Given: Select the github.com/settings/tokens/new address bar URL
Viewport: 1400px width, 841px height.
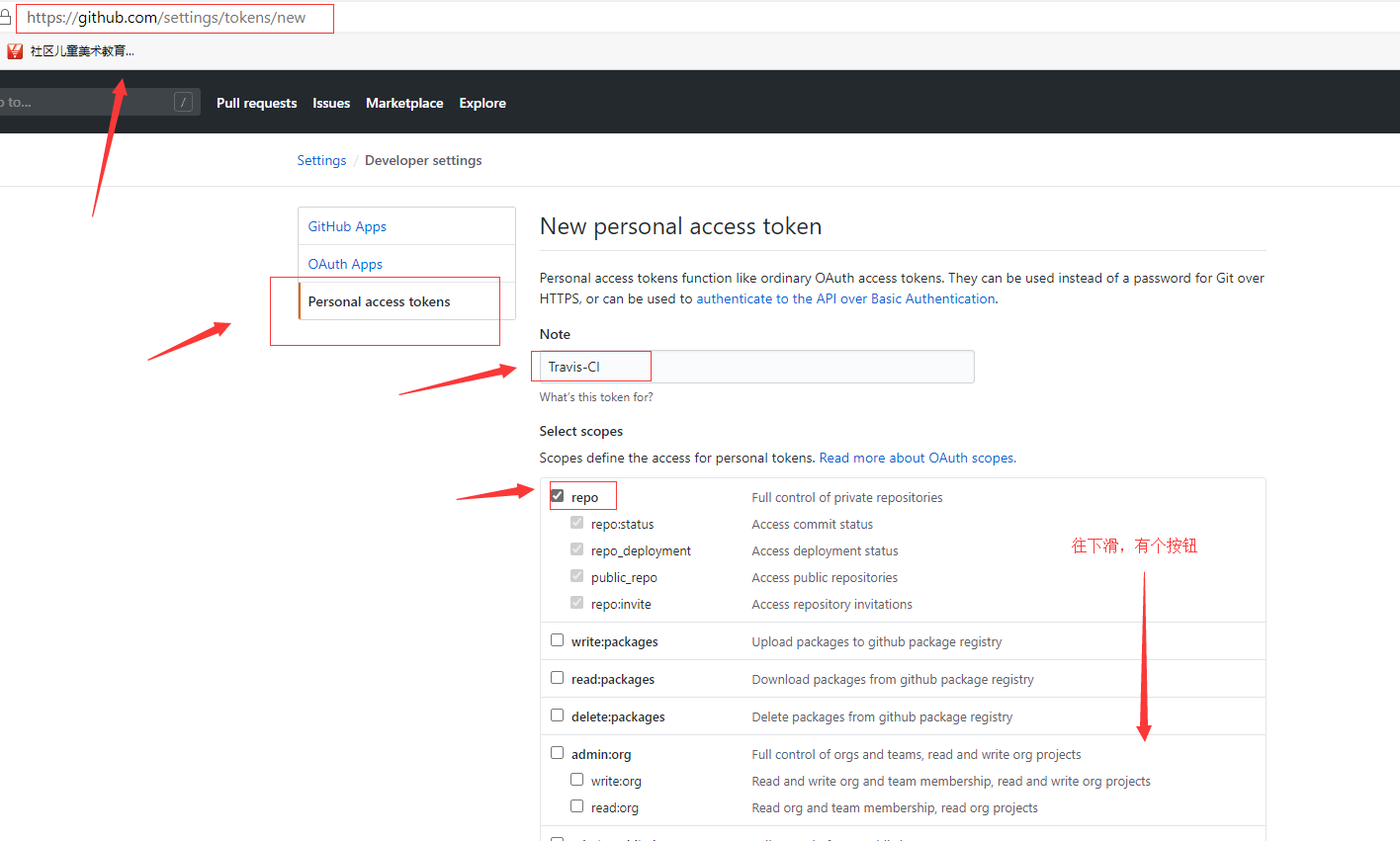Looking at the screenshot, I should coord(166,18).
